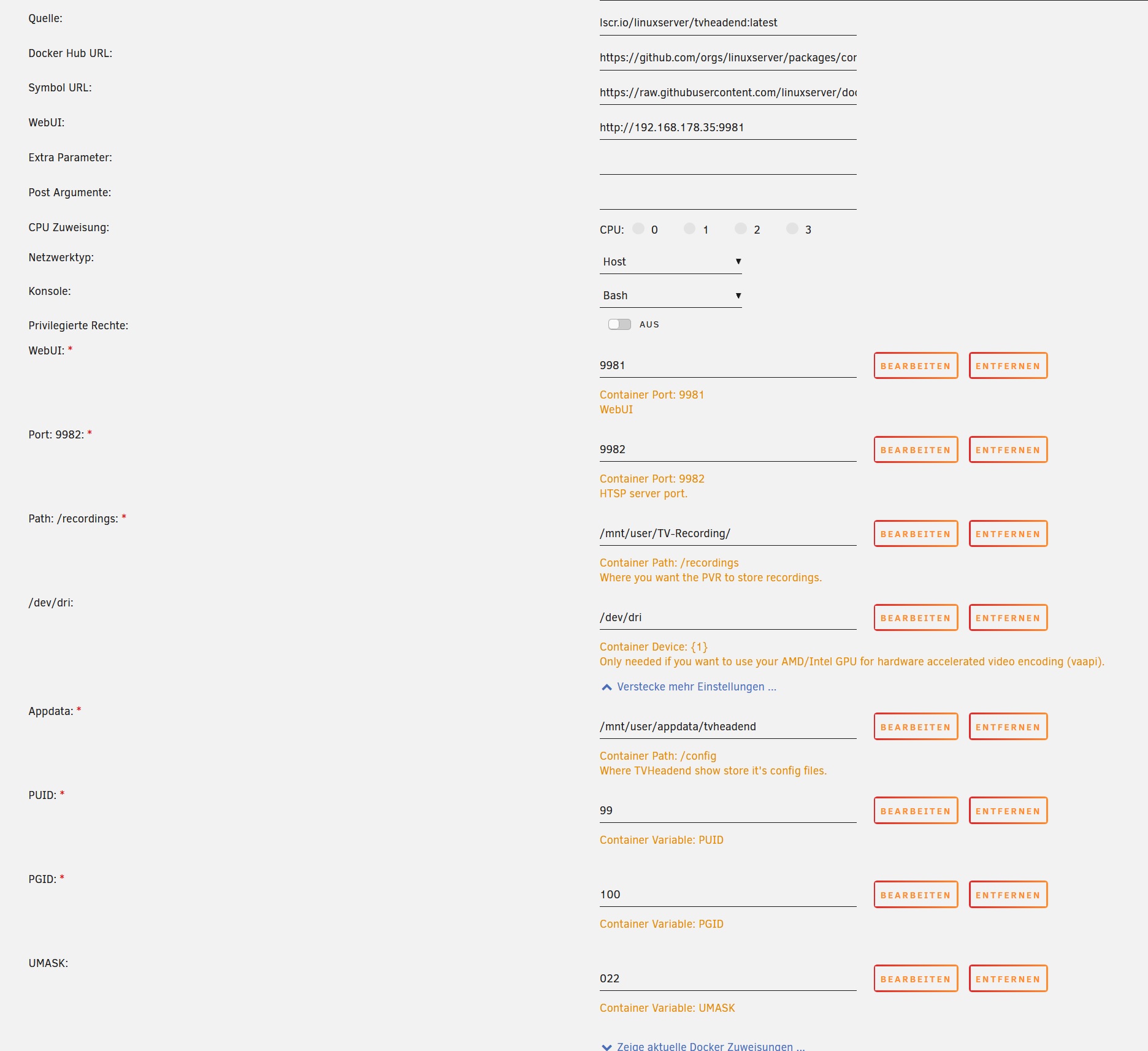Open the Konsole Bash dropdown

tap(671, 296)
